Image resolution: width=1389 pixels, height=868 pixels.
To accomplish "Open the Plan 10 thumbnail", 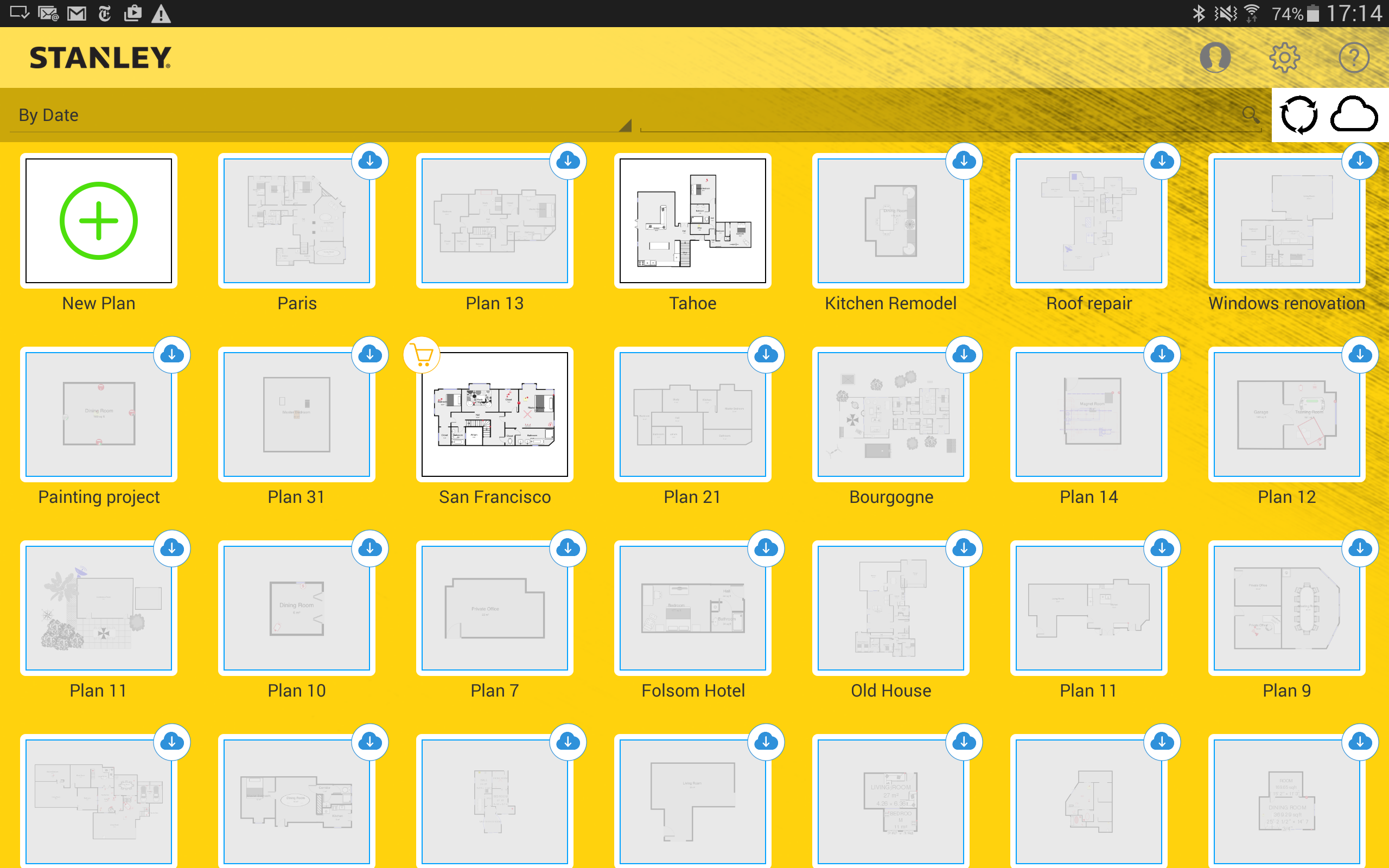I will click(x=297, y=608).
